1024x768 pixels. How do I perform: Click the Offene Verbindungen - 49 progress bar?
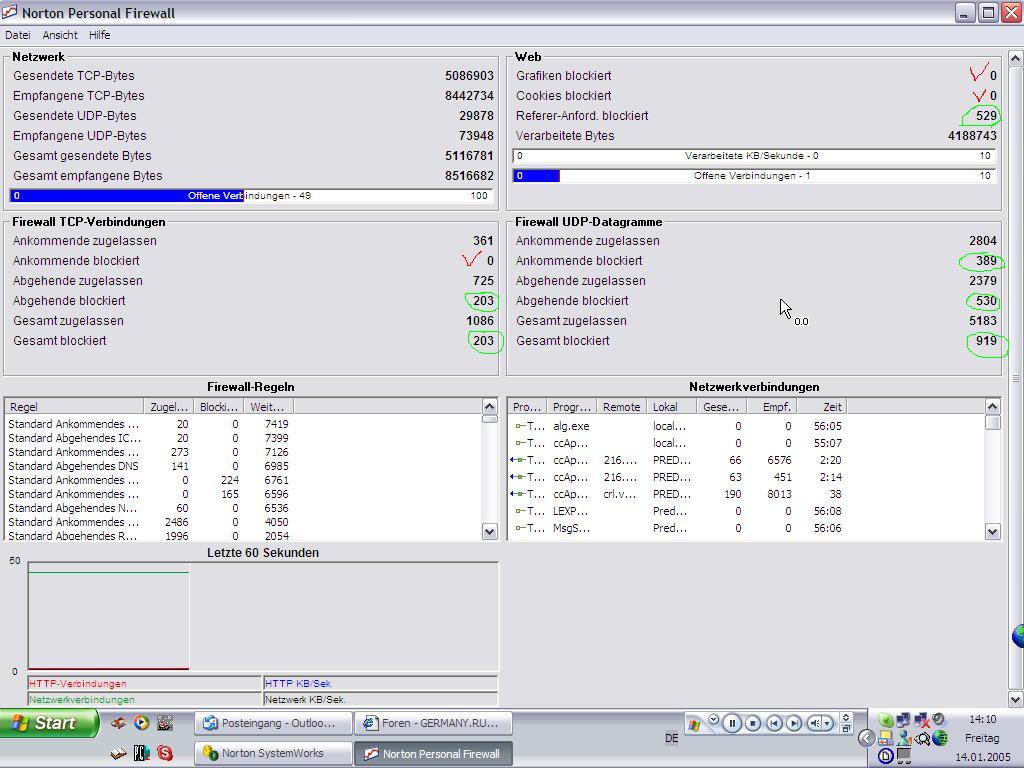(251, 195)
